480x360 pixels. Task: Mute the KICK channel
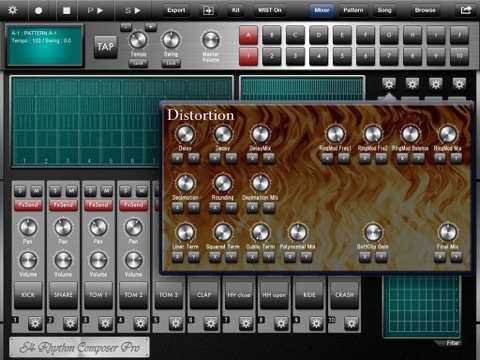[36, 191]
